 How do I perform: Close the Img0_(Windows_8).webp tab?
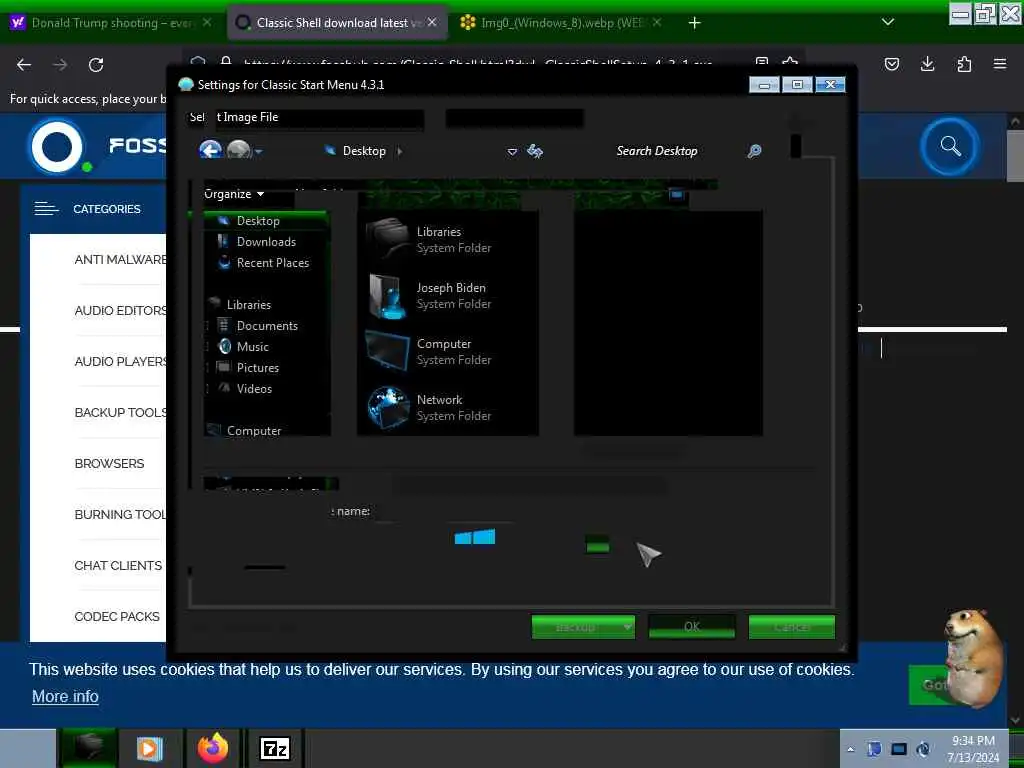point(657,22)
